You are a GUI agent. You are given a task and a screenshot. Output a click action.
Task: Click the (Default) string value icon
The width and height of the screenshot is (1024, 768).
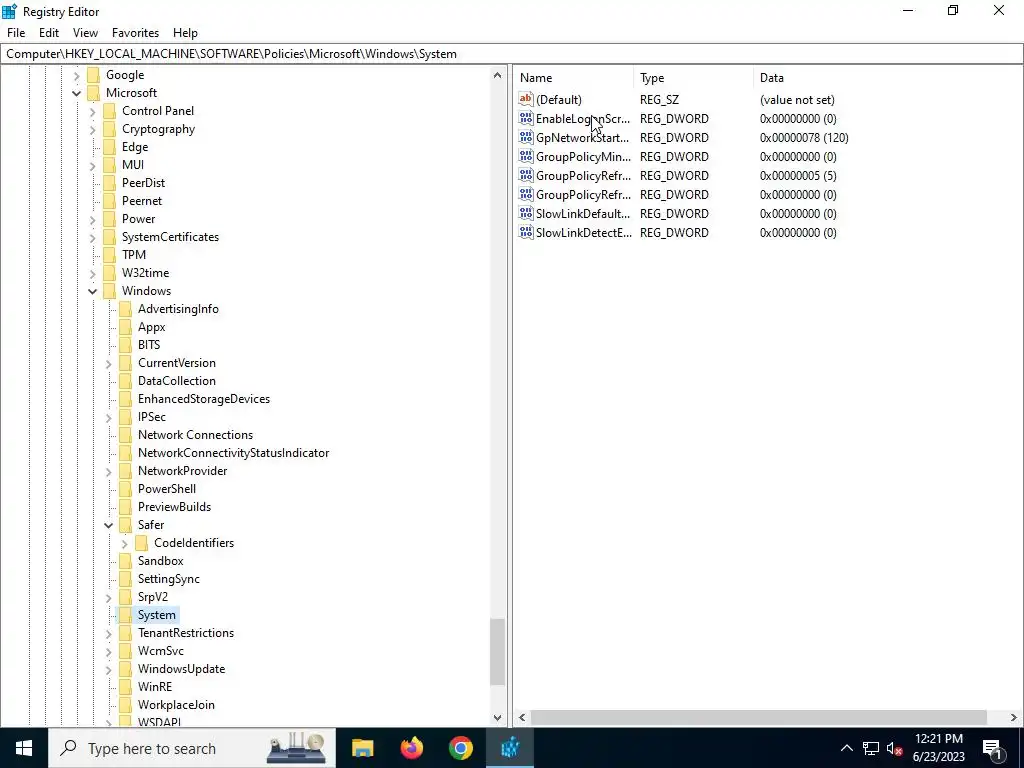(526, 99)
